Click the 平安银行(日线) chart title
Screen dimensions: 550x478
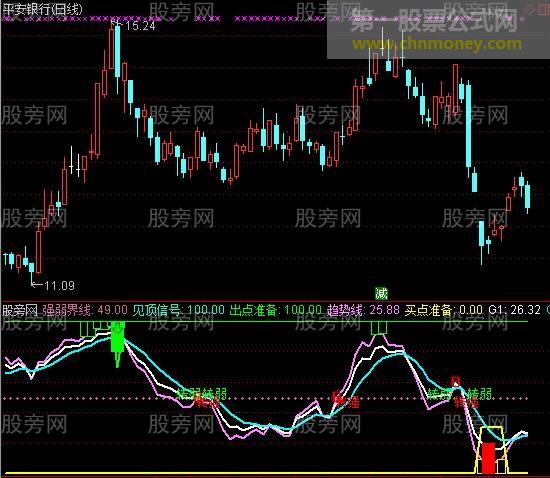click(42, 9)
